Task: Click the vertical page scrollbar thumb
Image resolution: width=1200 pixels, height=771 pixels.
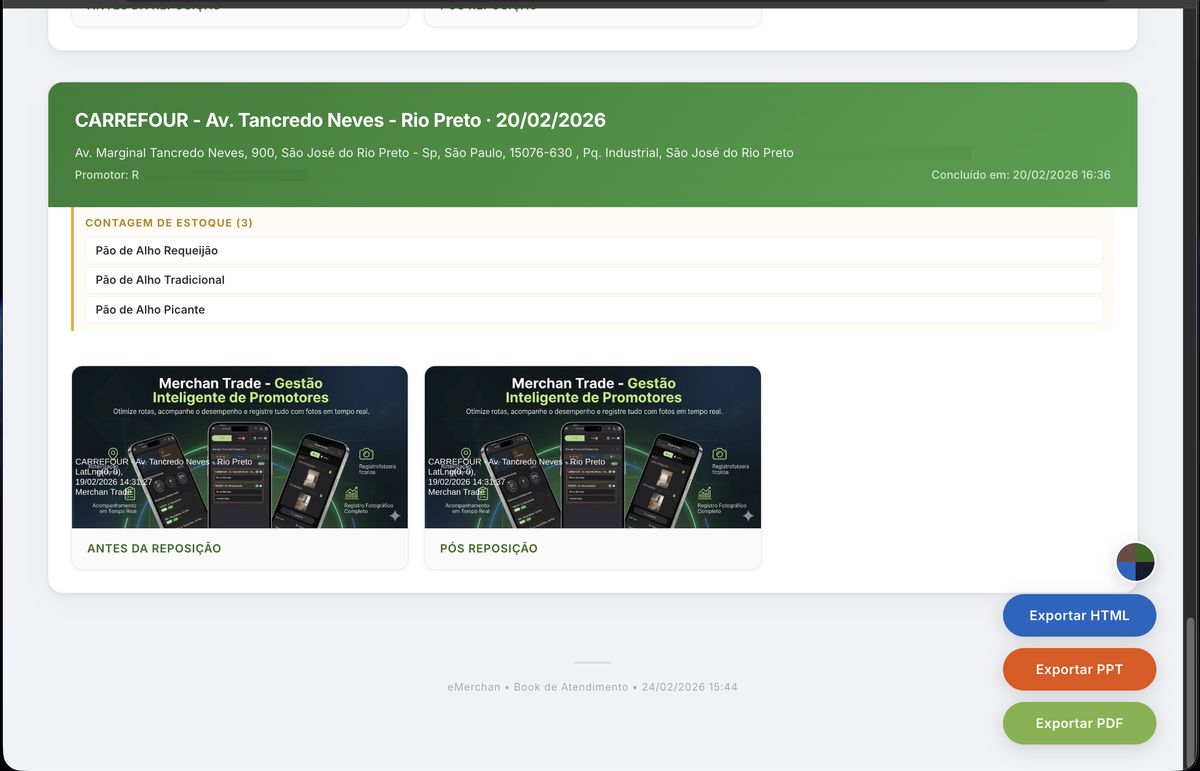Action: [1190, 690]
